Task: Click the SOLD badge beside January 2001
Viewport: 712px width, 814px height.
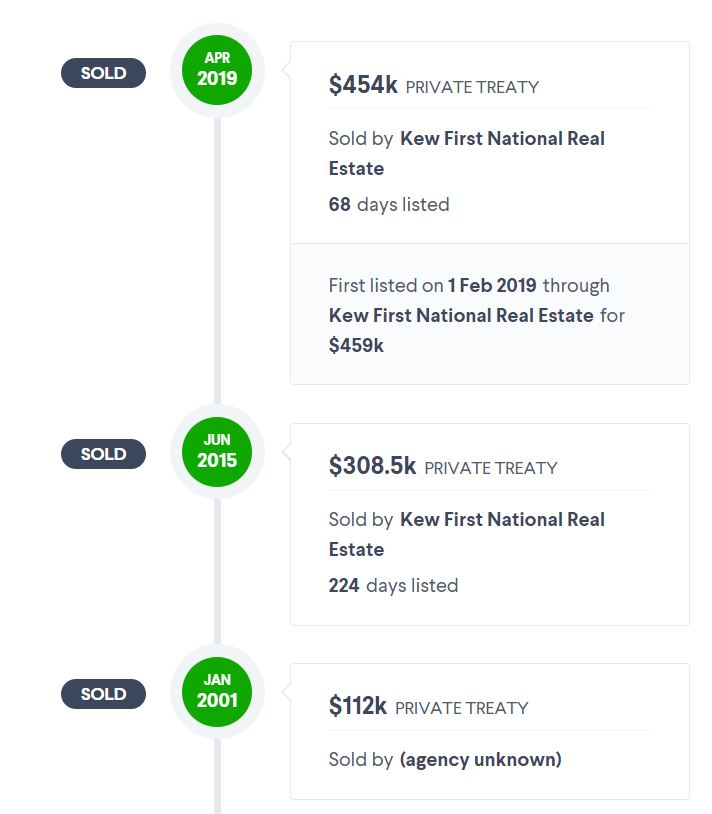Action: [103, 694]
